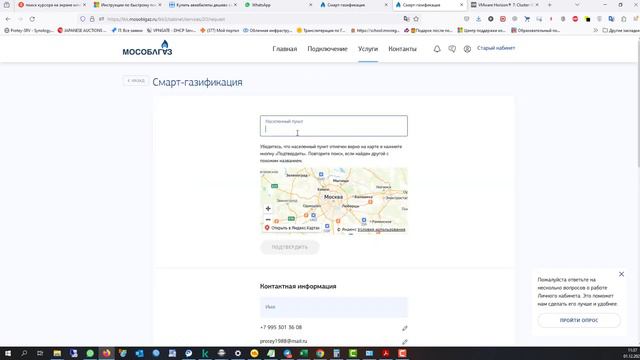Open the VPNGATE - DHCP bookmark

pos(171,30)
